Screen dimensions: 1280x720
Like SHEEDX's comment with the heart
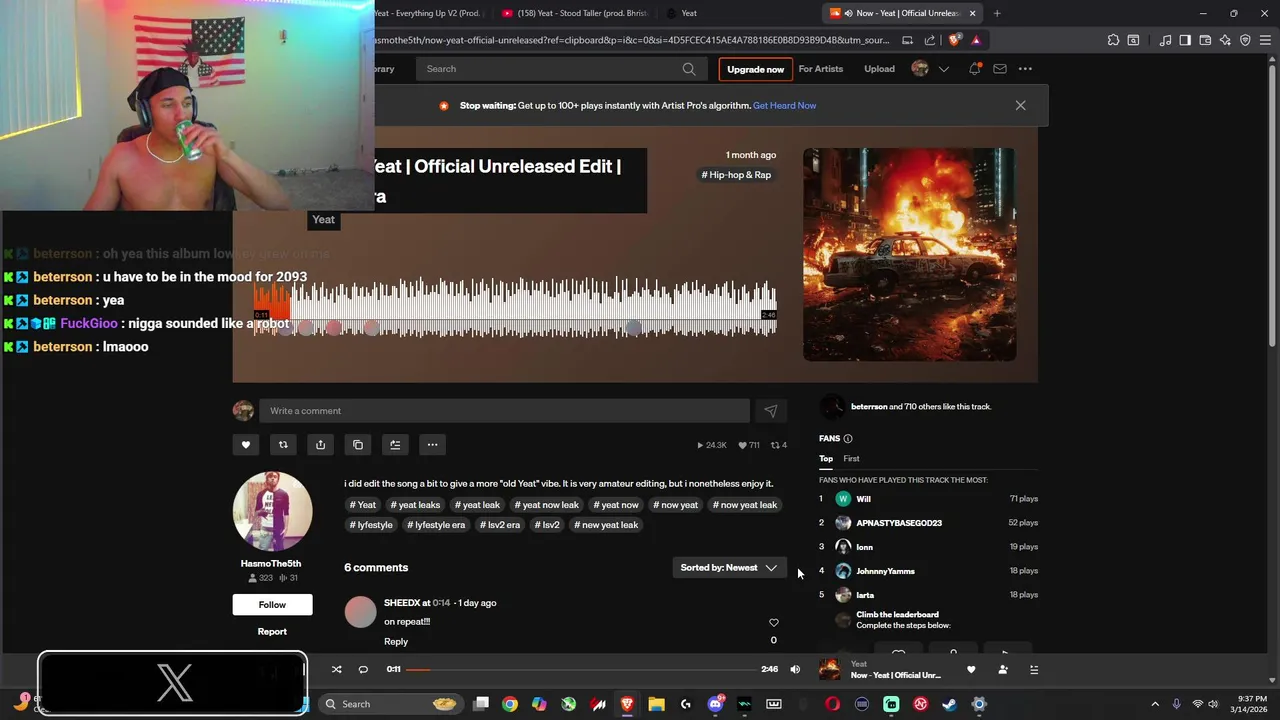pyautogui.click(x=773, y=623)
